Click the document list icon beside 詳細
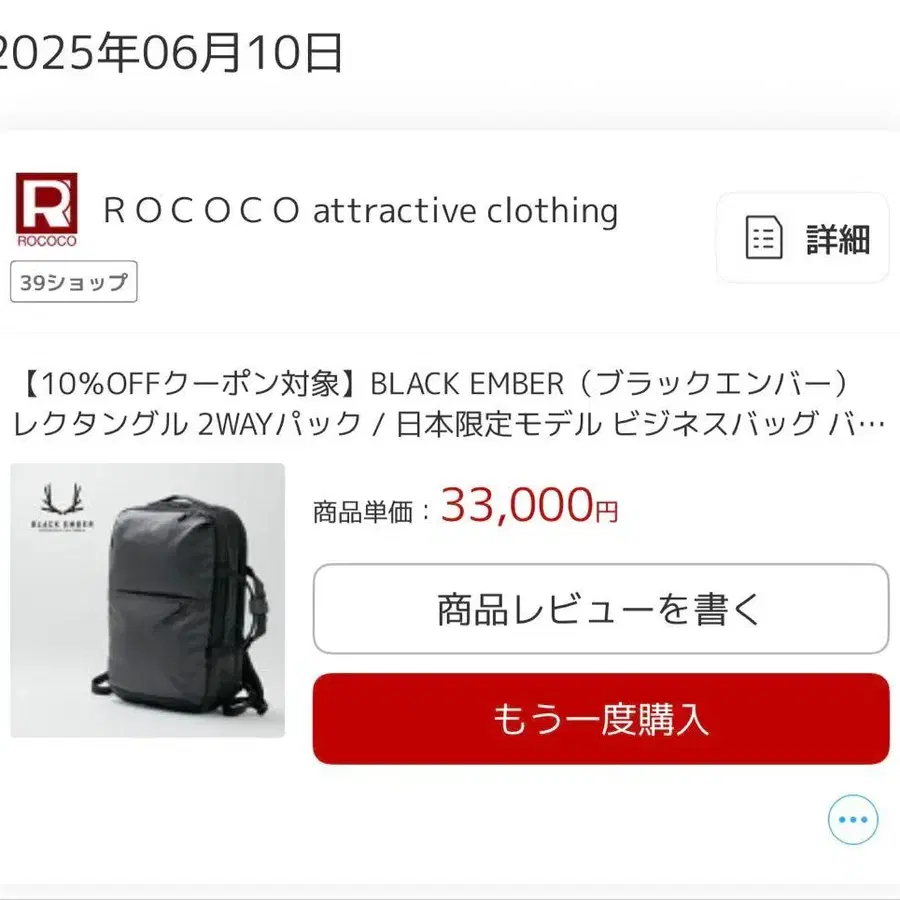Screen dimensions: 900x900 click(x=763, y=238)
